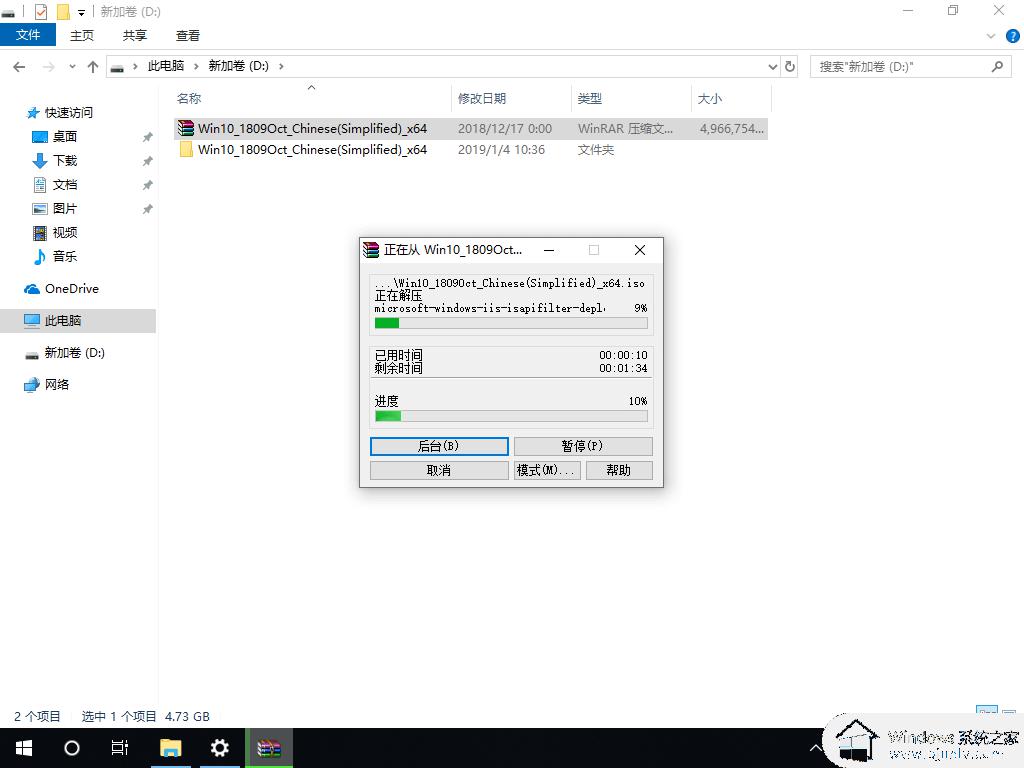Image resolution: width=1024 pixels, height=768 pixels.
Task: Open 图片 in quick access
Action: [x=65, y=208]
